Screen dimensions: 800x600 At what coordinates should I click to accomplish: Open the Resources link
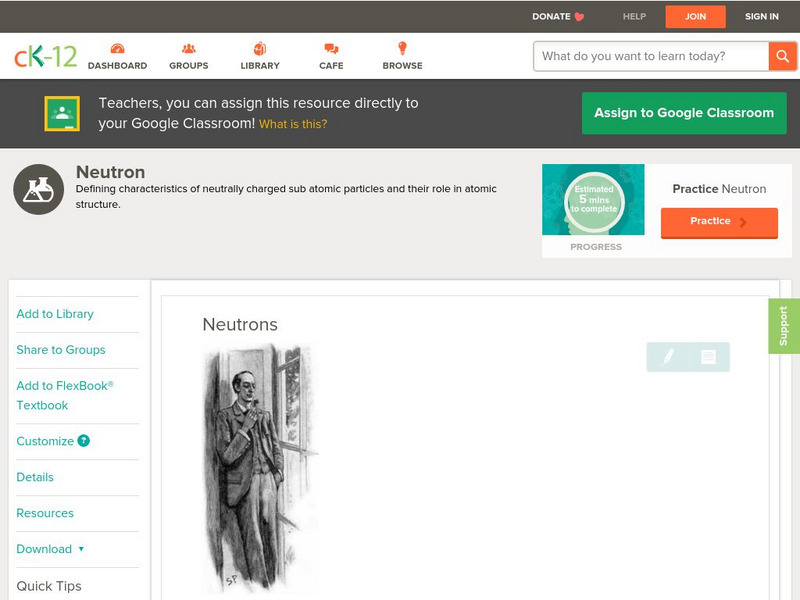point(45,513)
